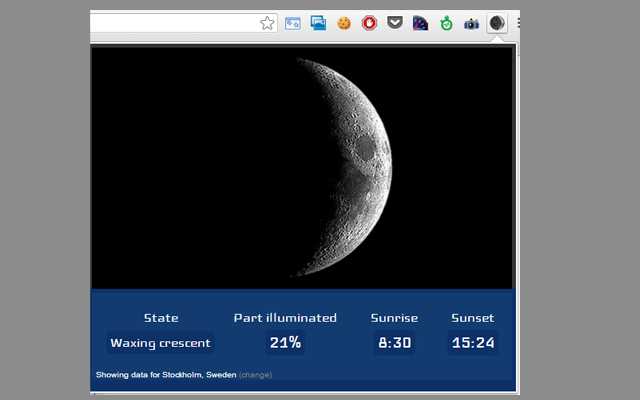The image size is (640, 400).
Task: Save page with the Pocket extension icon
Action: click(x=395, y=22)
